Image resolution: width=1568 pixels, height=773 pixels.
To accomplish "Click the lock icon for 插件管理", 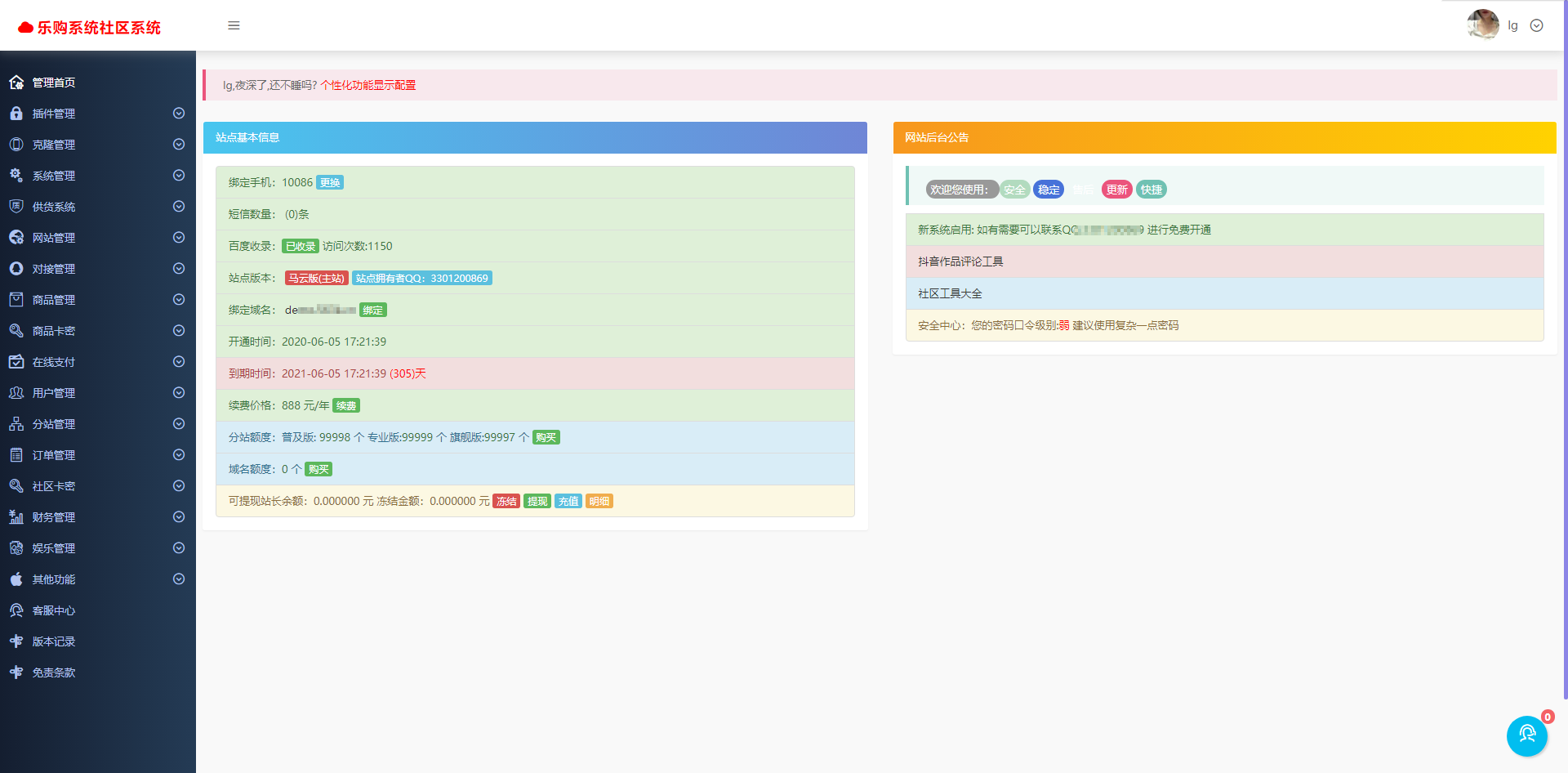I will click(16, 114).
